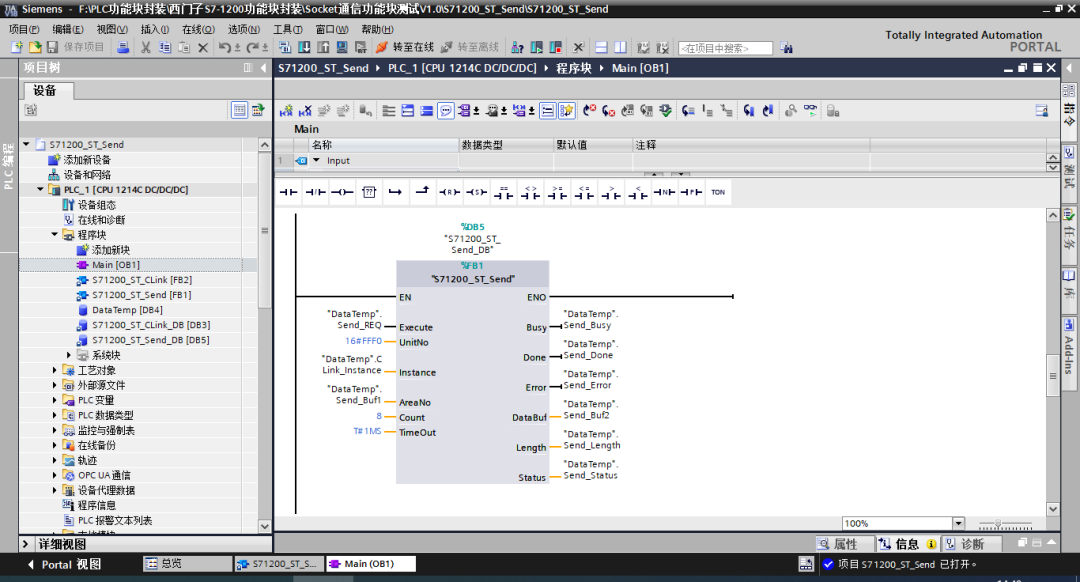Collapse the project tree with the arrow
The image size is (1080, 582).
click(x=263, y=67)
